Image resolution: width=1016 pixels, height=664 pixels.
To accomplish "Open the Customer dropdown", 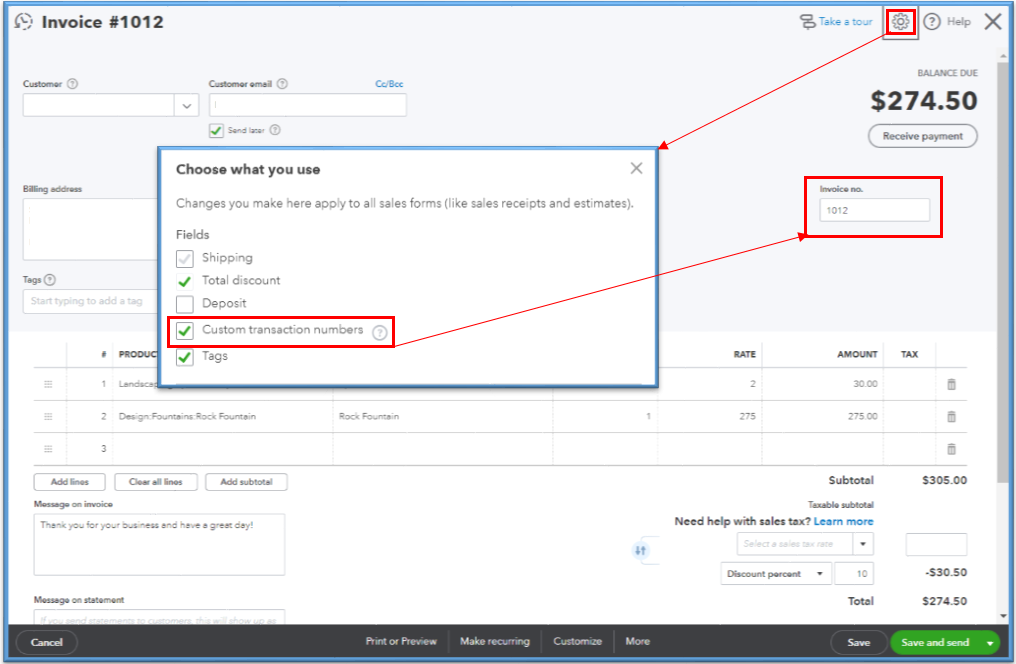I will coord(186,104).
